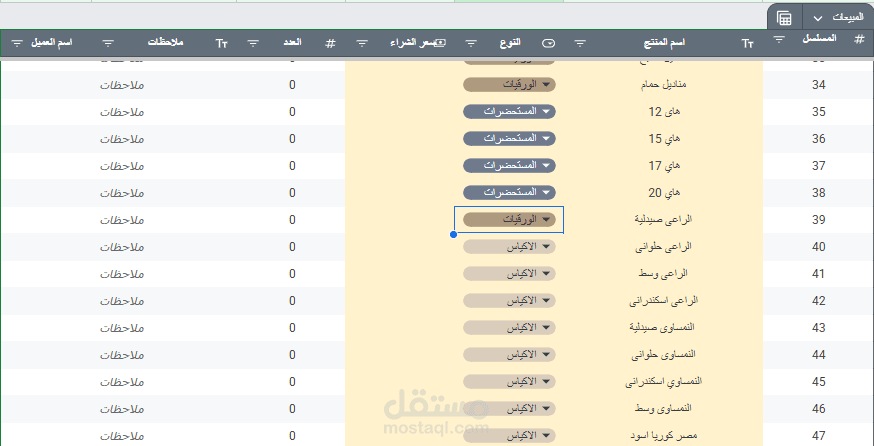Screen dimensions: 874x446
Task: Click the اسم العميل column header label
Action: click(x=52, y=43)
